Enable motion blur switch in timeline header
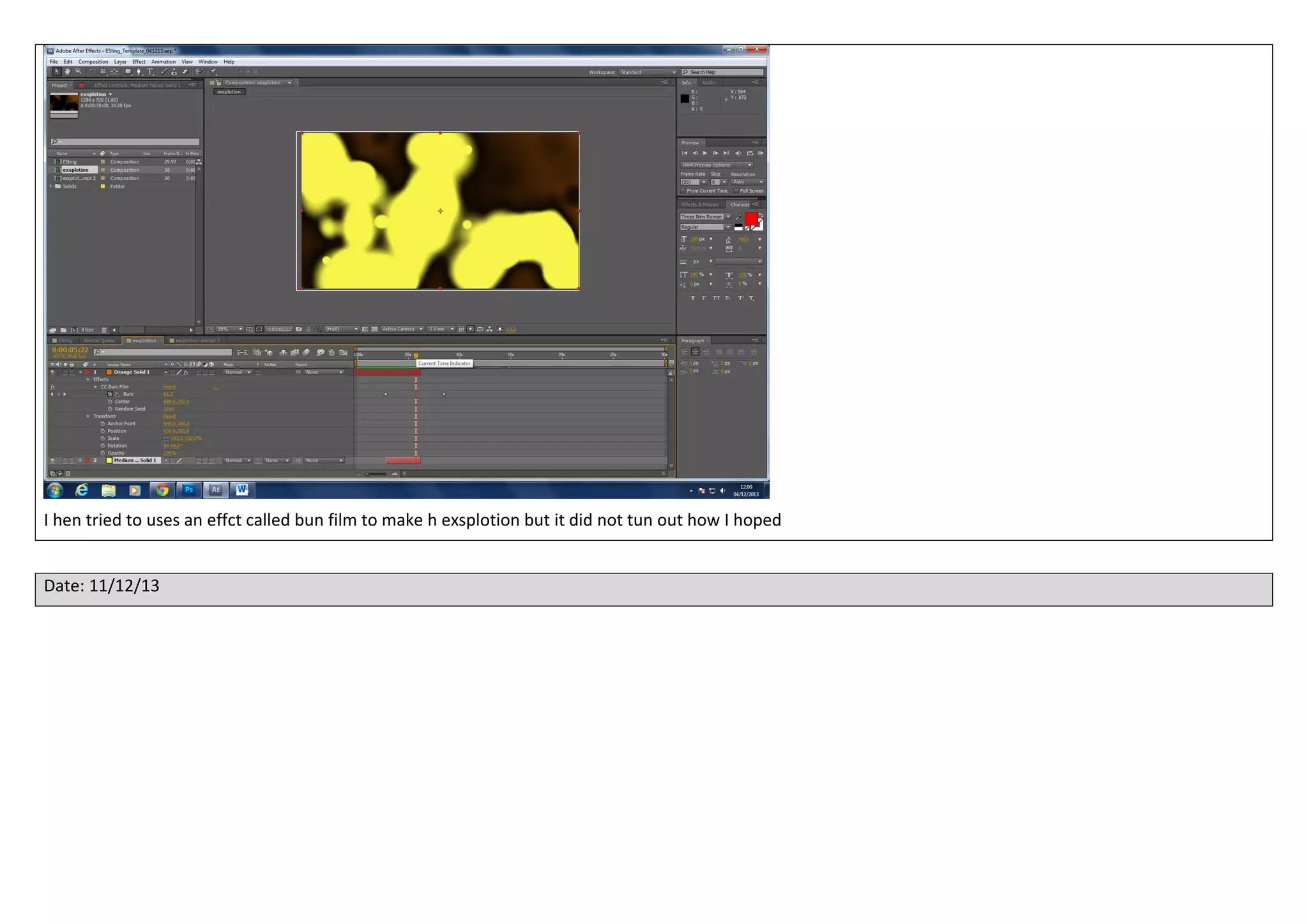This screenshot has height=924, width=1308. coord(307,352)
